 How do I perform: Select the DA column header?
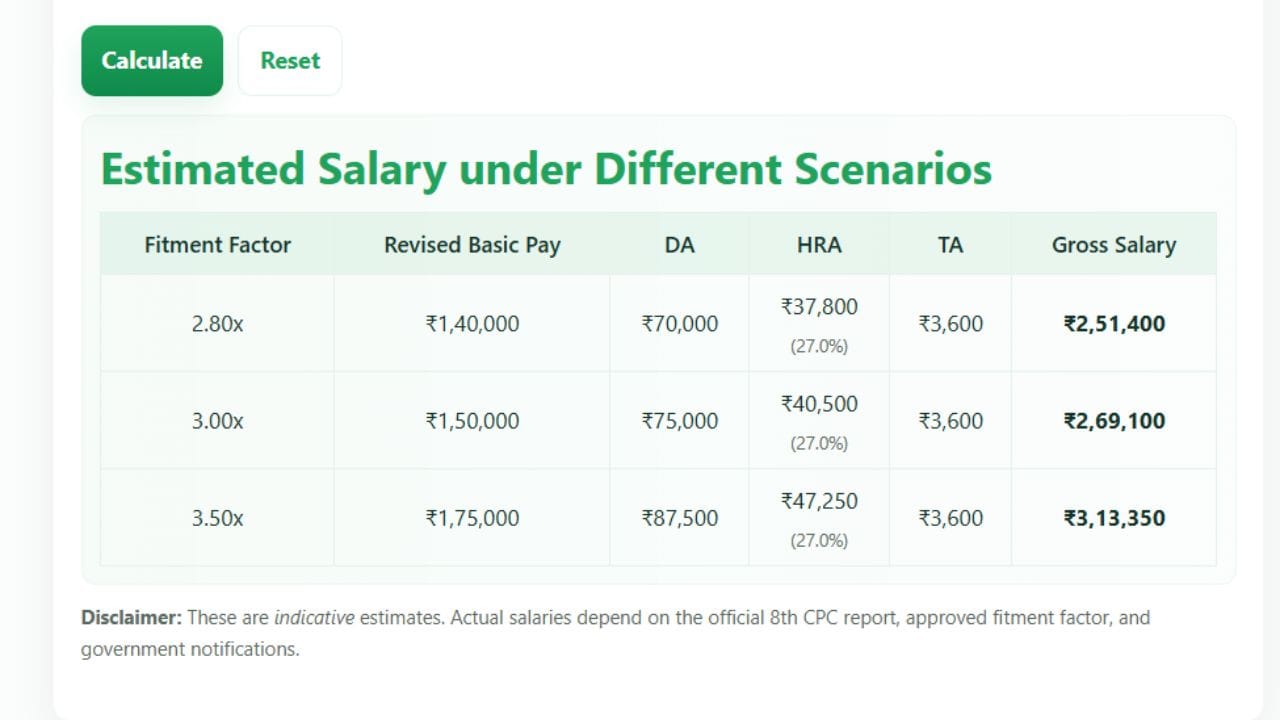pos(679,245)
